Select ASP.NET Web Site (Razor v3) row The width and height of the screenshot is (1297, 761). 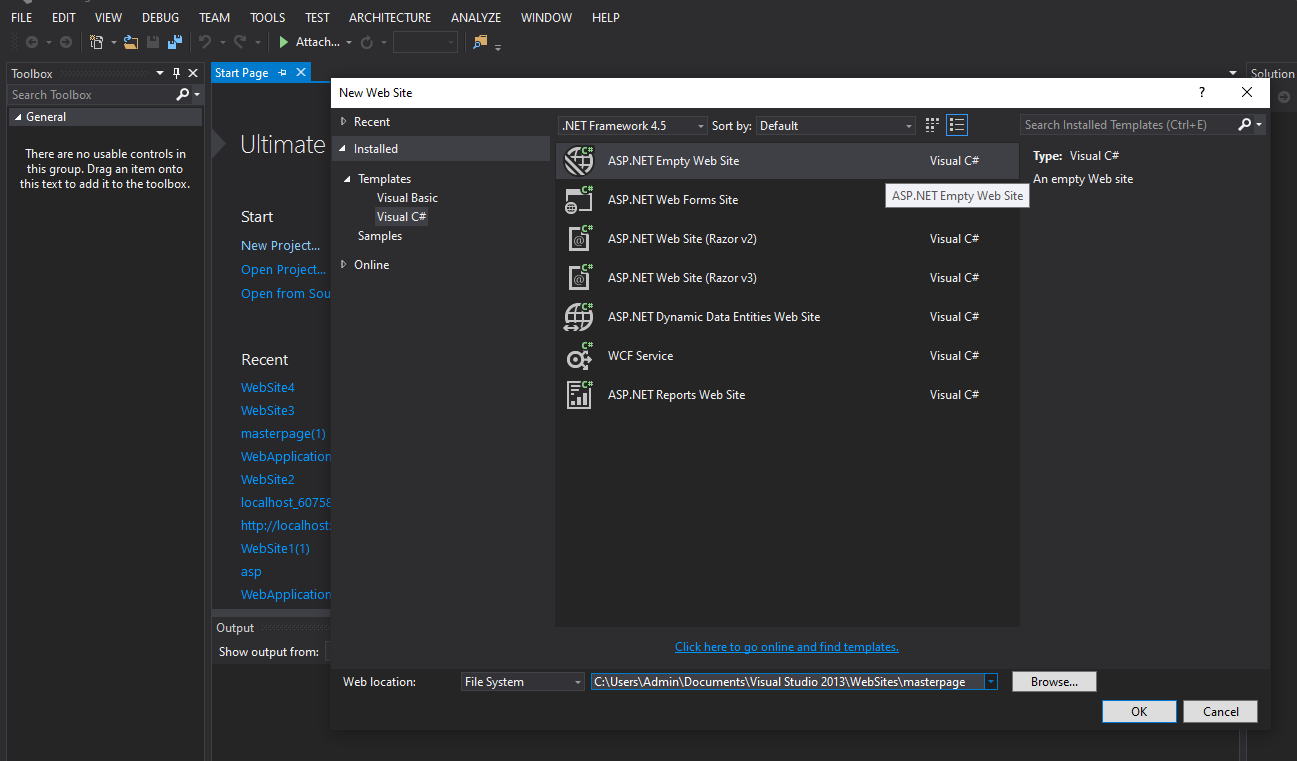tap(787, 278)
